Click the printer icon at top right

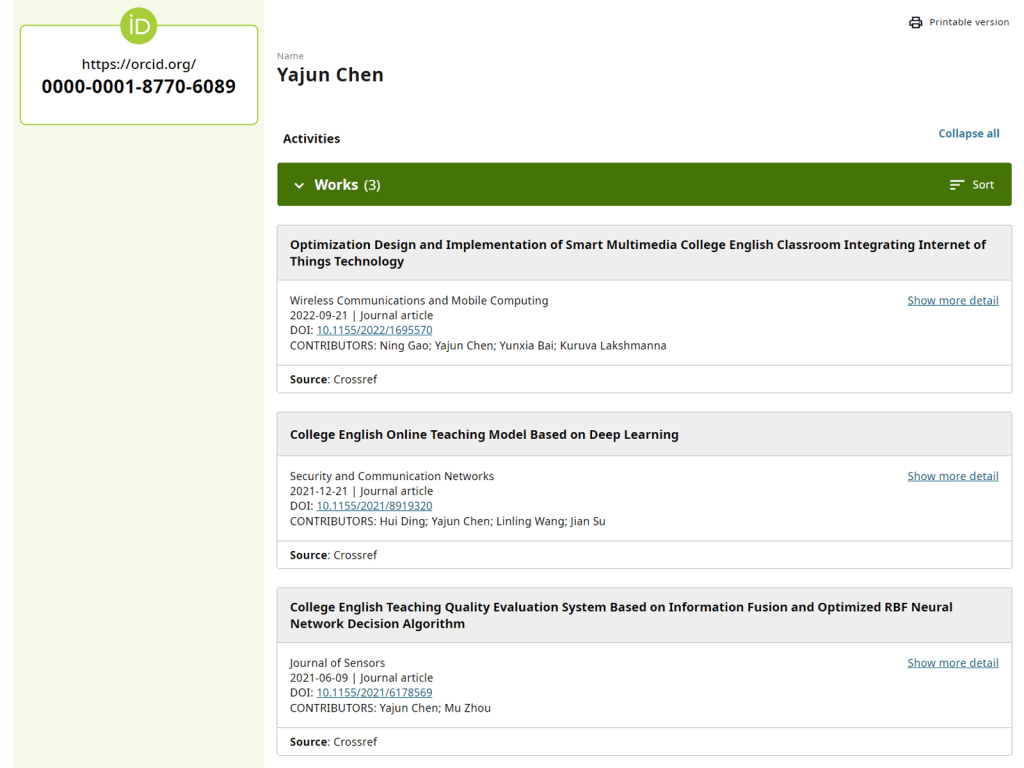click(915, 22)
